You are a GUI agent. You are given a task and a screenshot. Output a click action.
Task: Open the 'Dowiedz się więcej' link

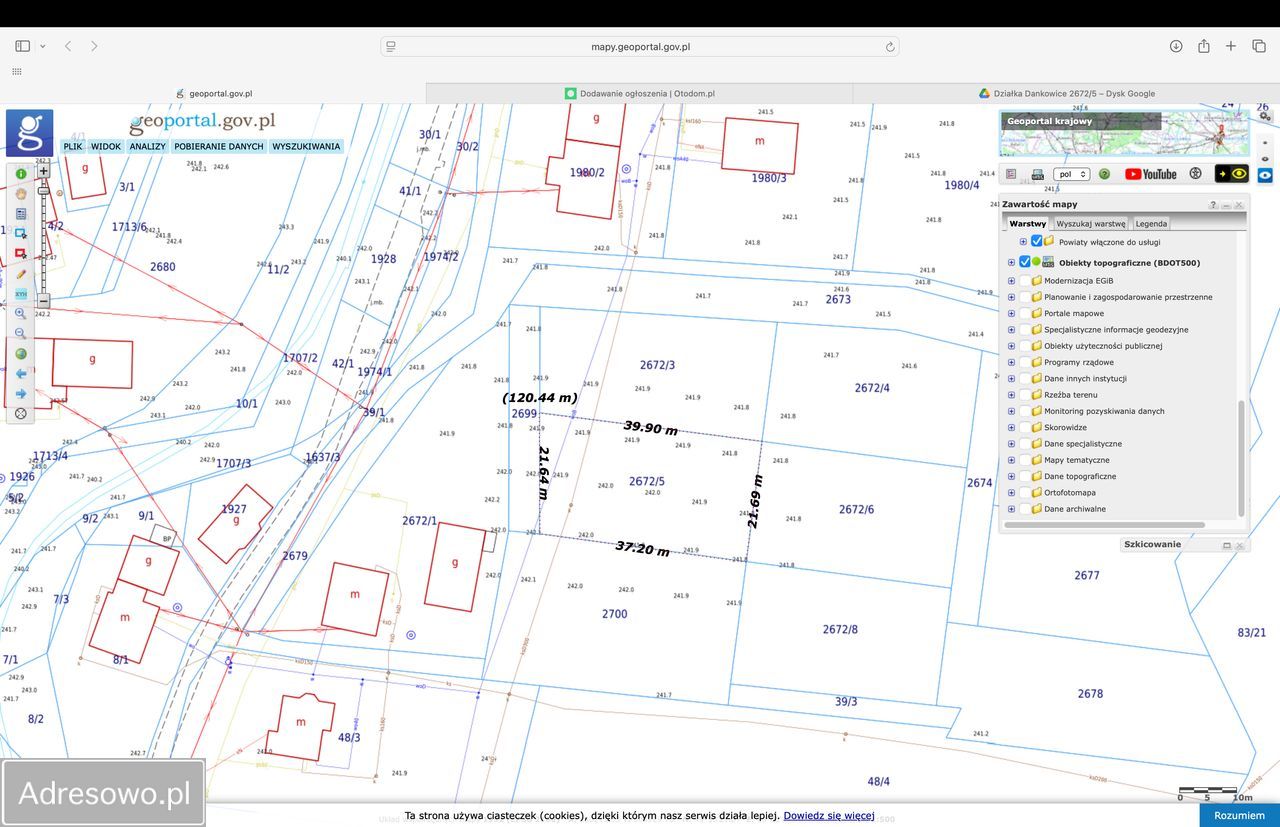pos(829,816)
